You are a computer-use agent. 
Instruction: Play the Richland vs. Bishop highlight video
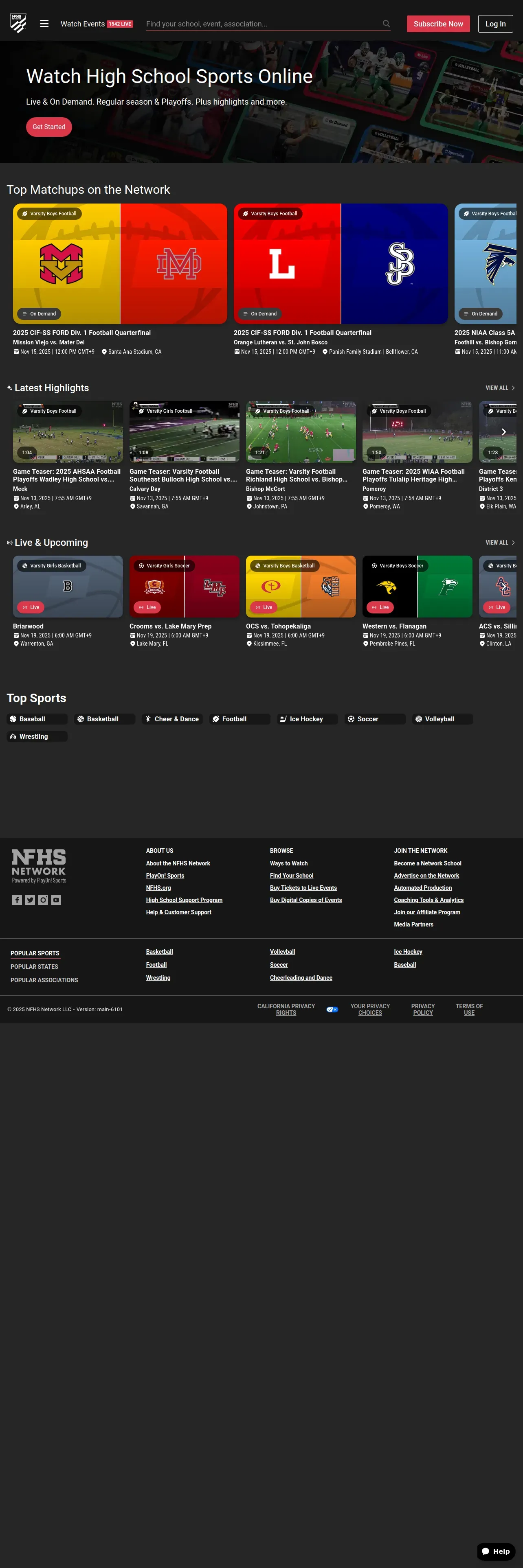click(301, 431)
